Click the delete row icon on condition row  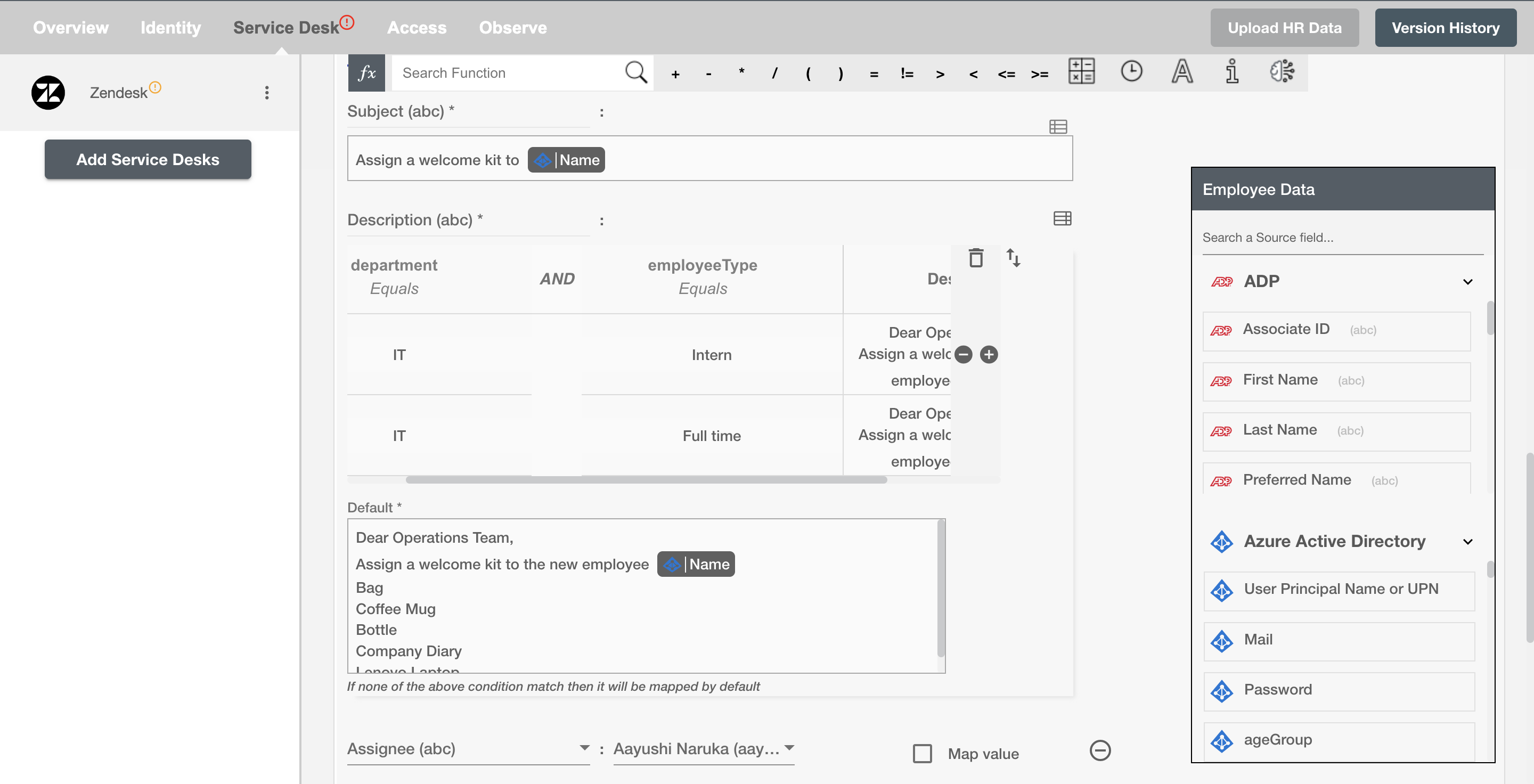(x=976, y=257)
